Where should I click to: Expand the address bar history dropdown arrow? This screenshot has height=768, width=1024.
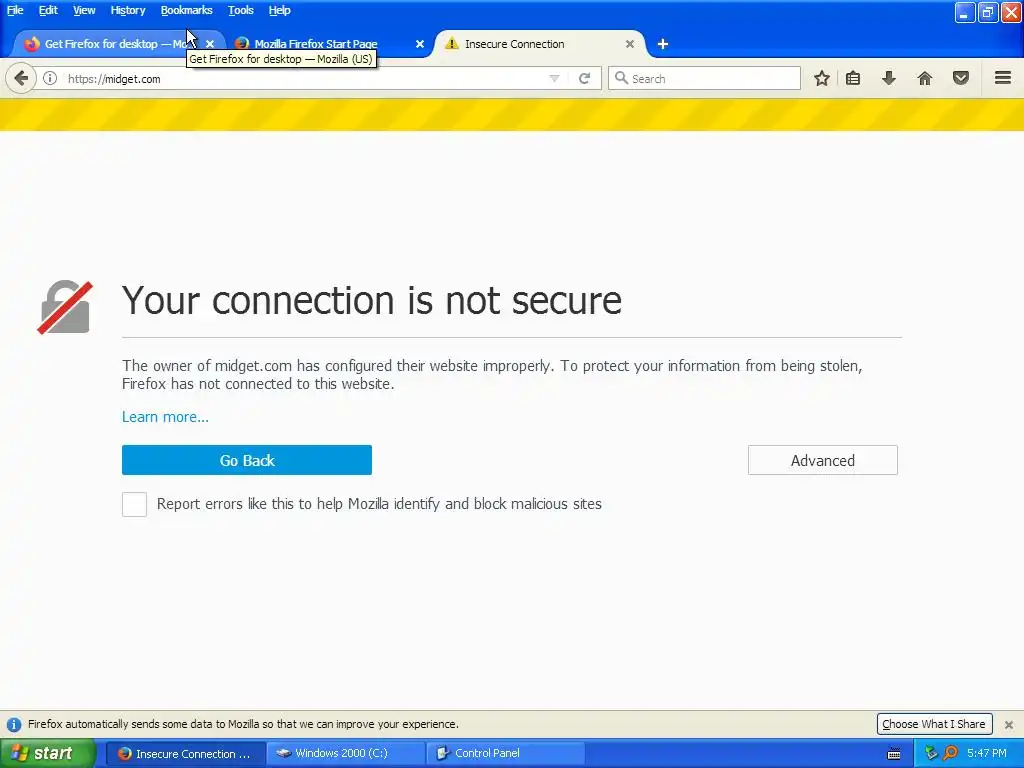tap(554, 78)
